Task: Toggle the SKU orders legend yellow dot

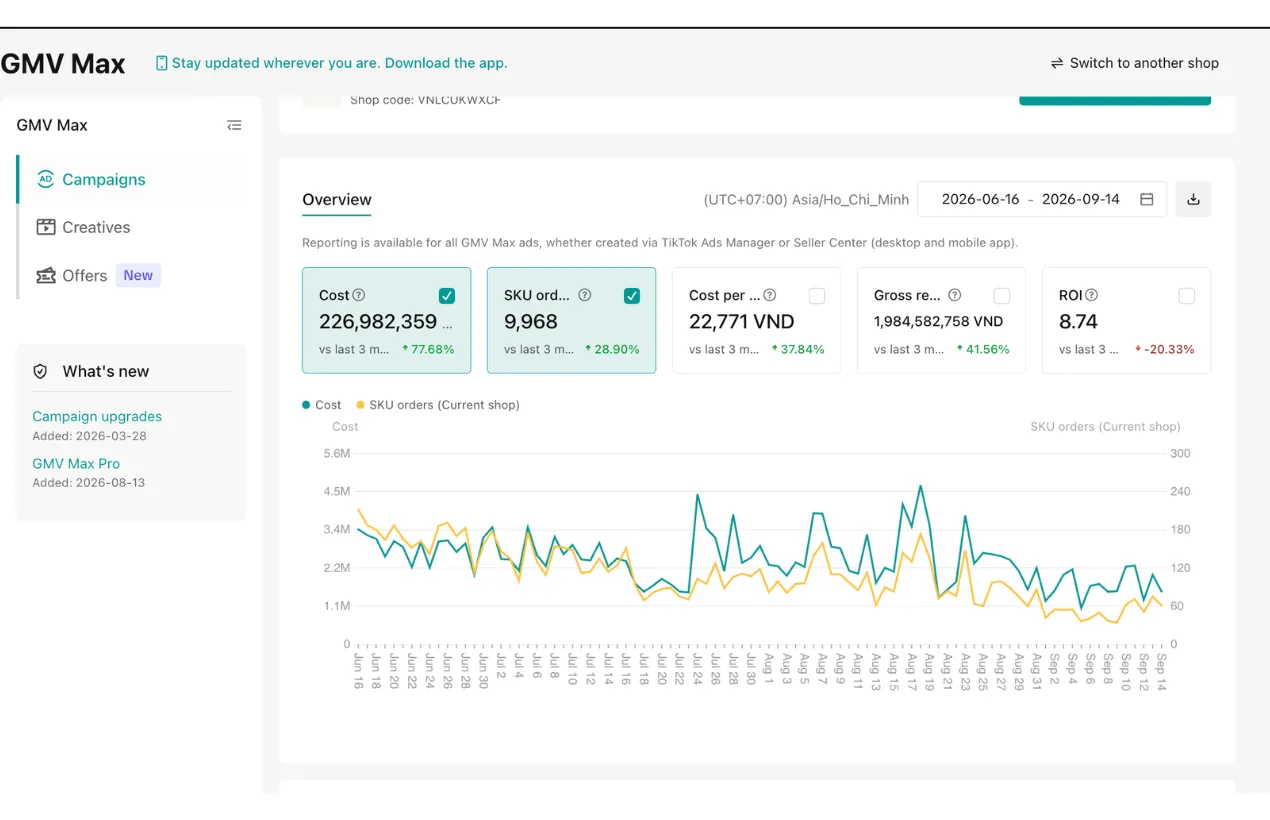Action: [x=360, y=405]
